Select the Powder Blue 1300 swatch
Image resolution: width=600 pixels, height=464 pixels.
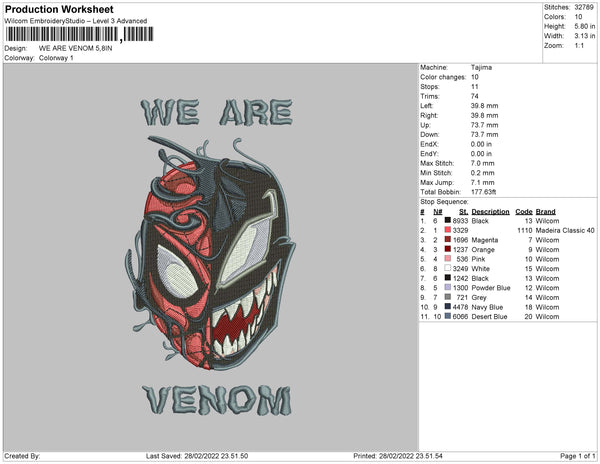pos(447,288)
